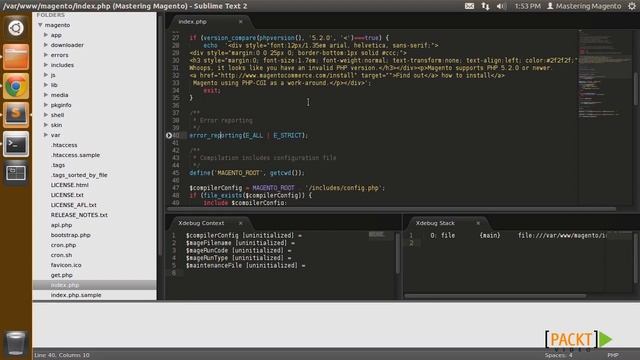640x360 pixels.
Task: Click the Xdebug Stack horizontal scrollbar
Action: (x=495, y=296)
